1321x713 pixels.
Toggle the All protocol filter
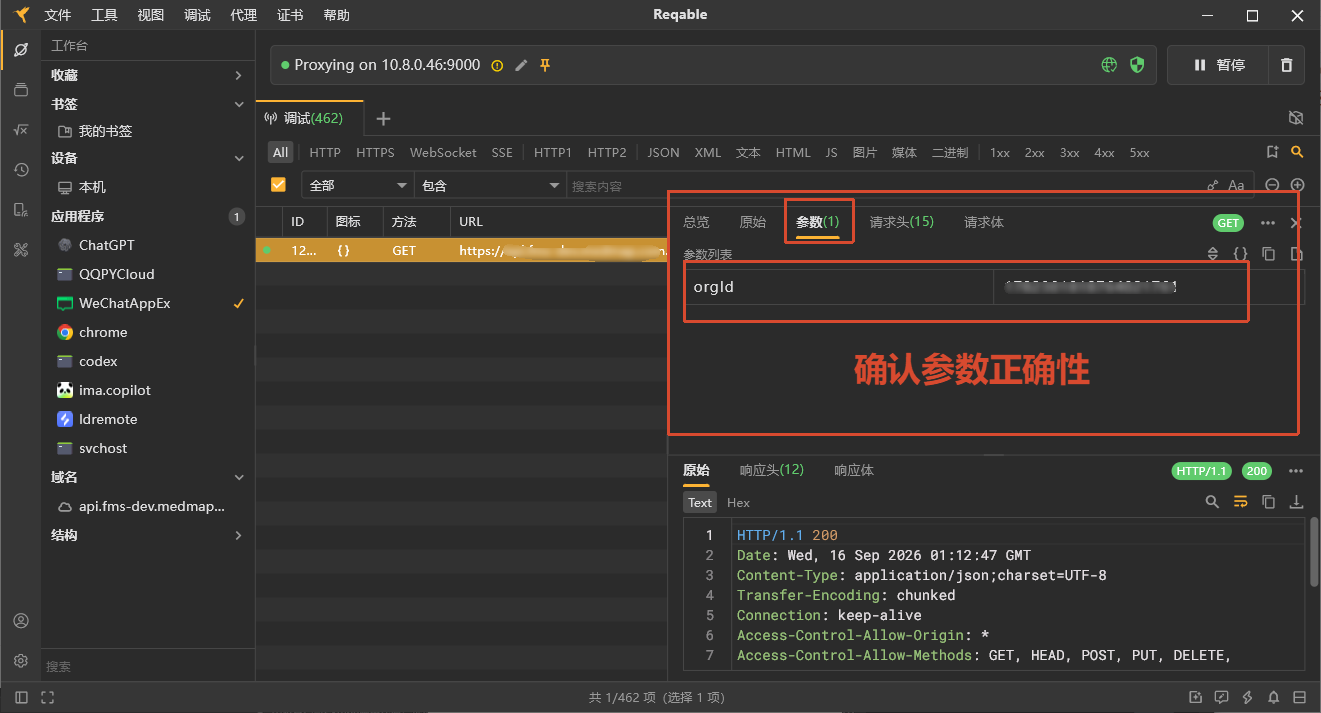pyautogui.click(x=280, y=153)
